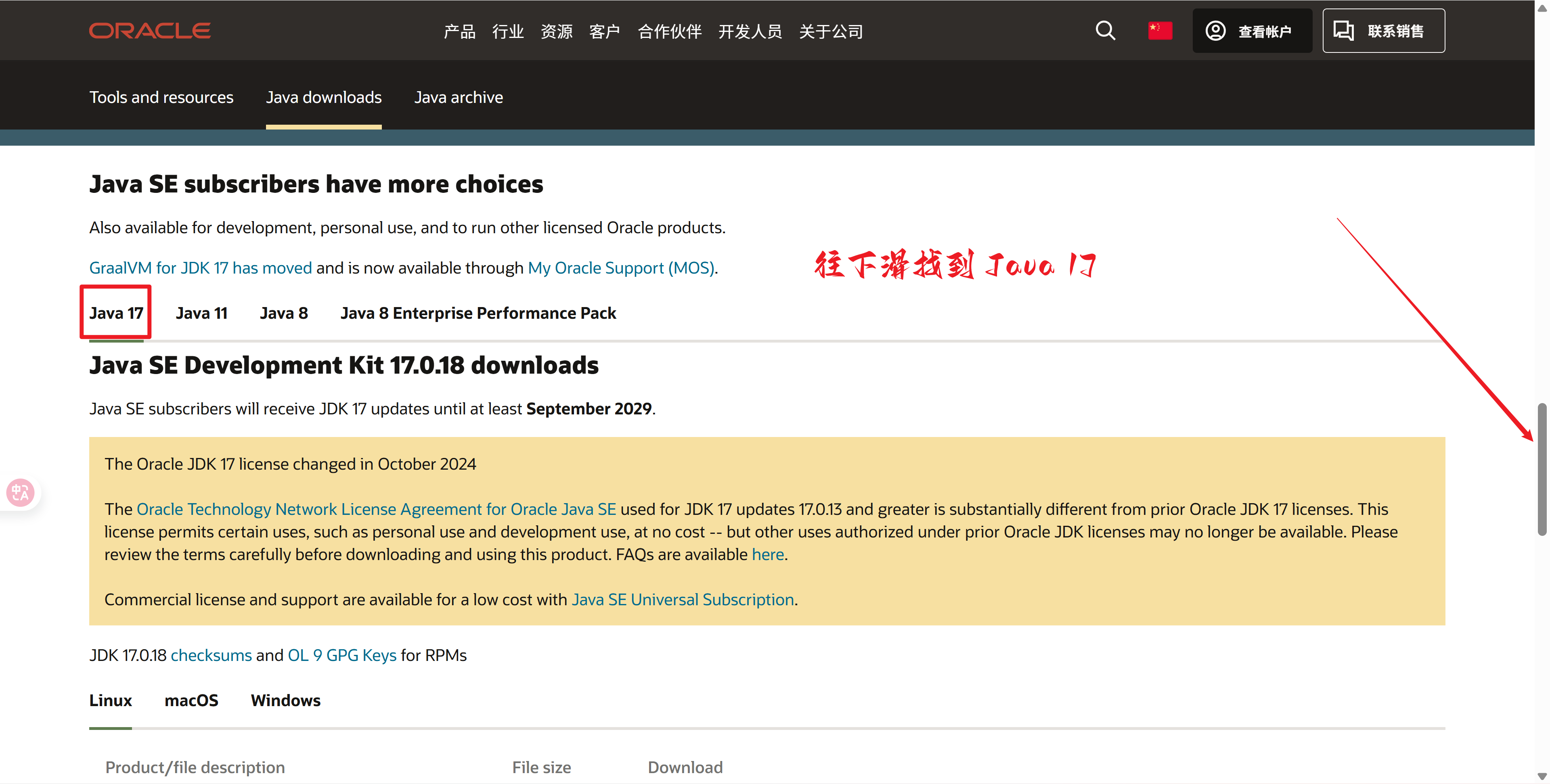
Task: Open the 合作伙伴 navigation menu
Action: tap(670, 31)
